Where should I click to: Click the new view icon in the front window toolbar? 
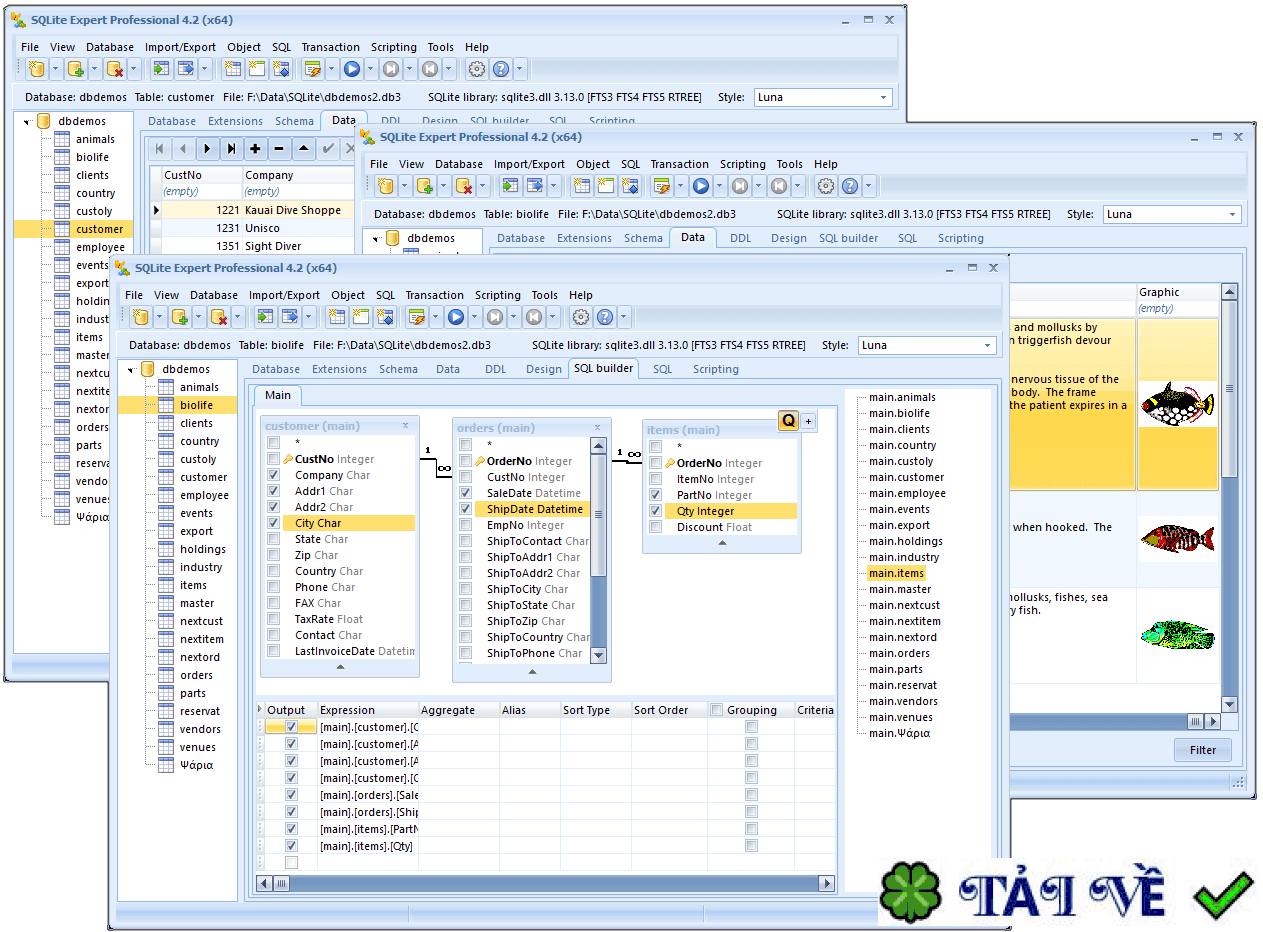pyautogui.click(x=361, y=317)
